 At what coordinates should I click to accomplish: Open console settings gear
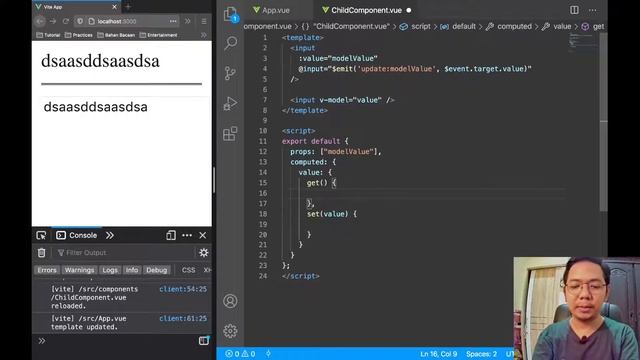pos(204,253)
